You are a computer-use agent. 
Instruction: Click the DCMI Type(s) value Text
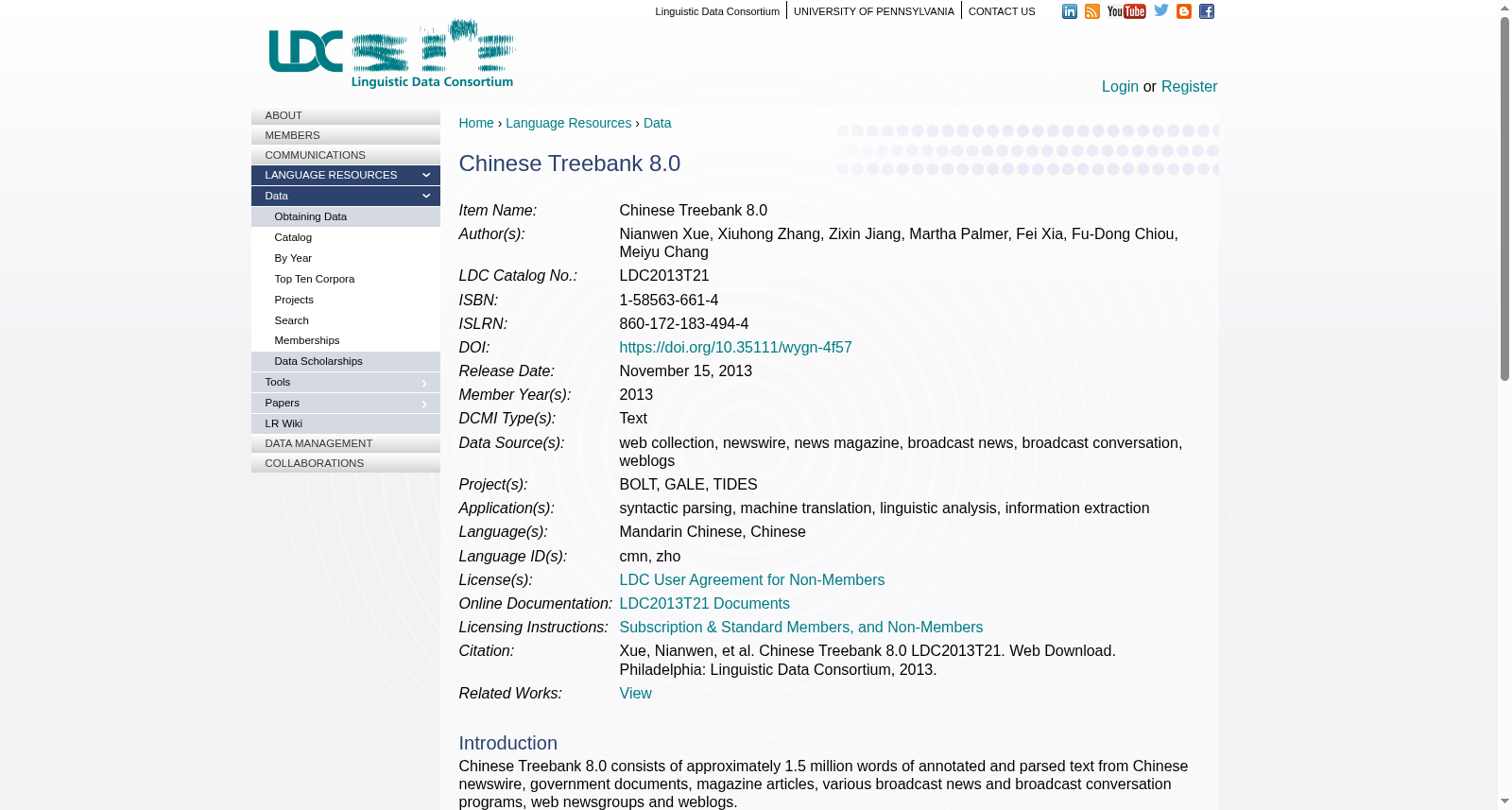click(633, 419)
